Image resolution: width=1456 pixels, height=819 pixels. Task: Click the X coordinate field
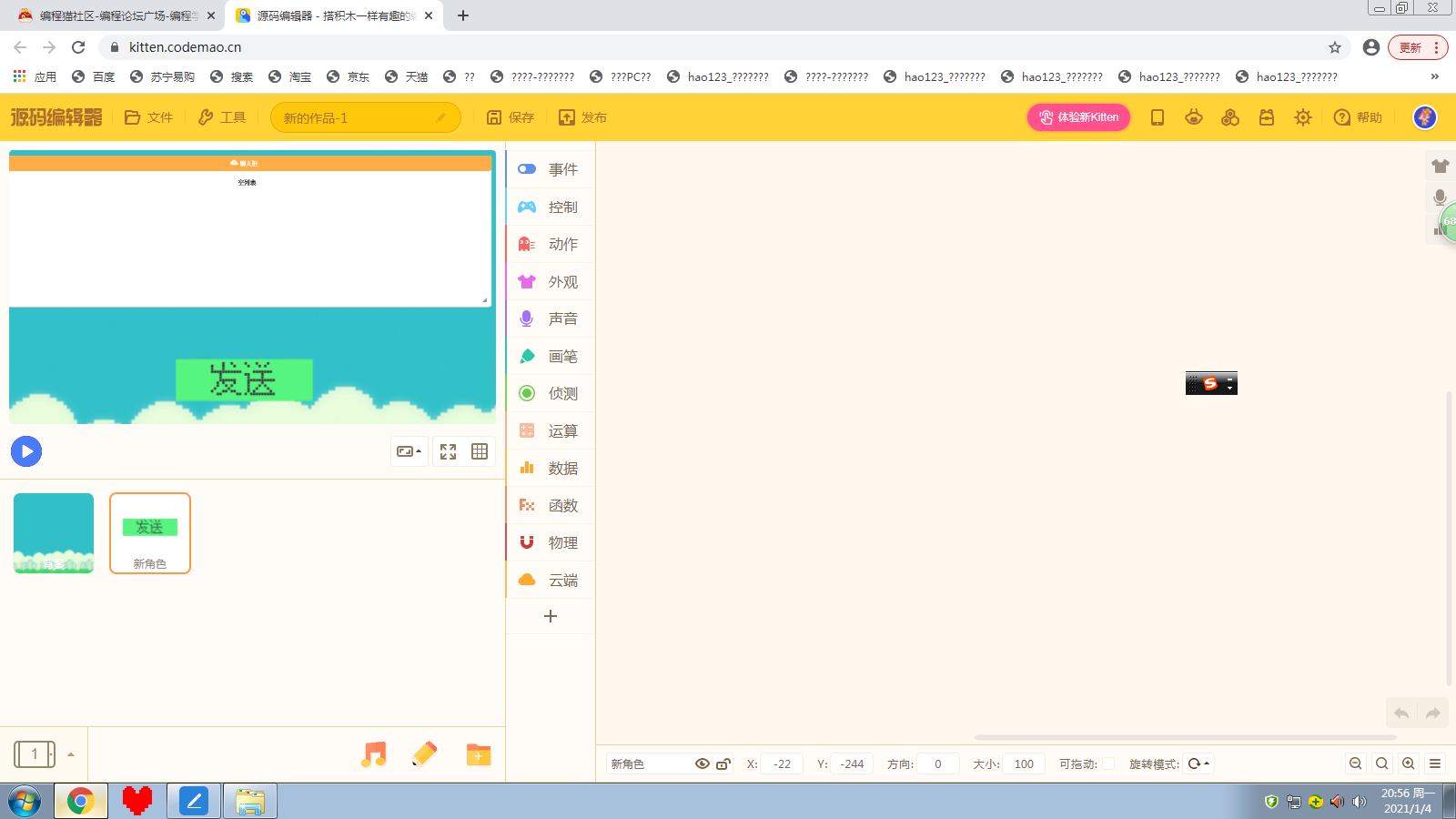pyautogui.click(x=782, y=763)
